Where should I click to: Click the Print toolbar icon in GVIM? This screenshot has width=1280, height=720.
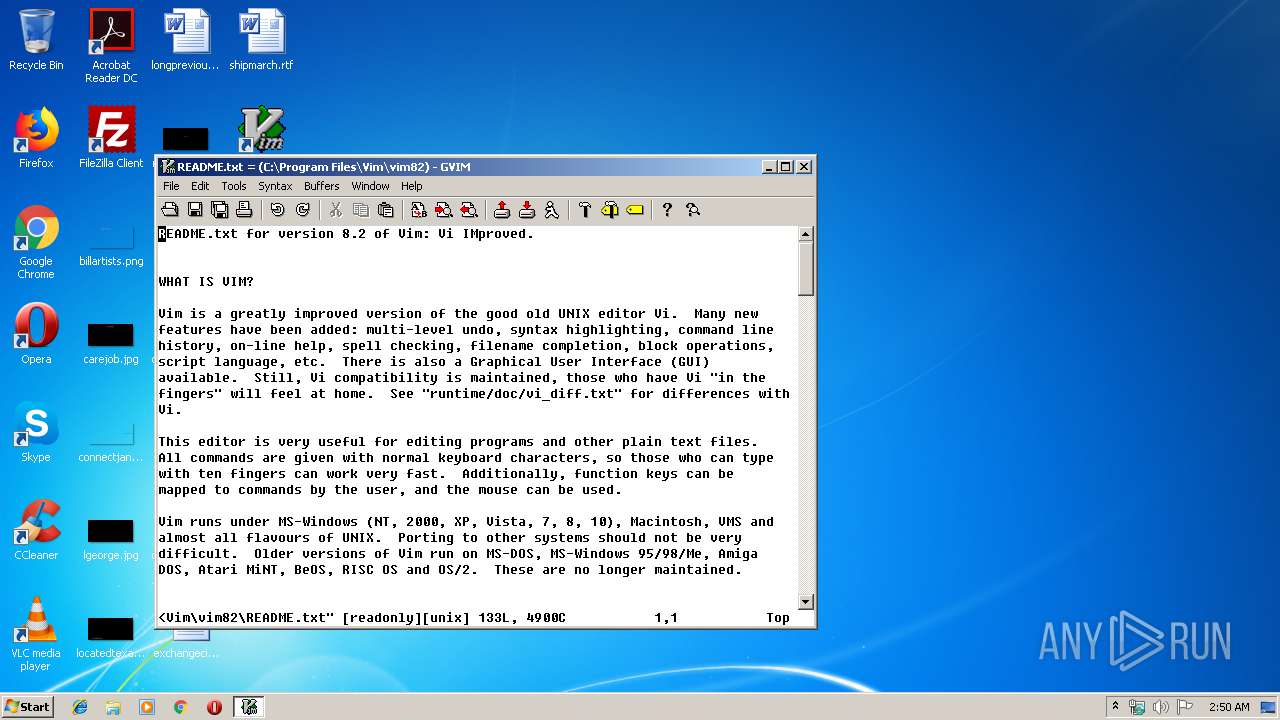pos(244,210)
